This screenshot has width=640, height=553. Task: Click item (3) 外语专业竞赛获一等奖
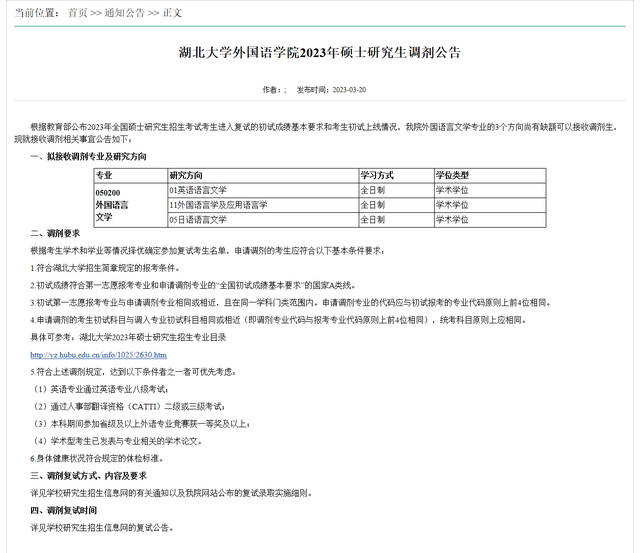pyautogui.click(x=141, y=424)
